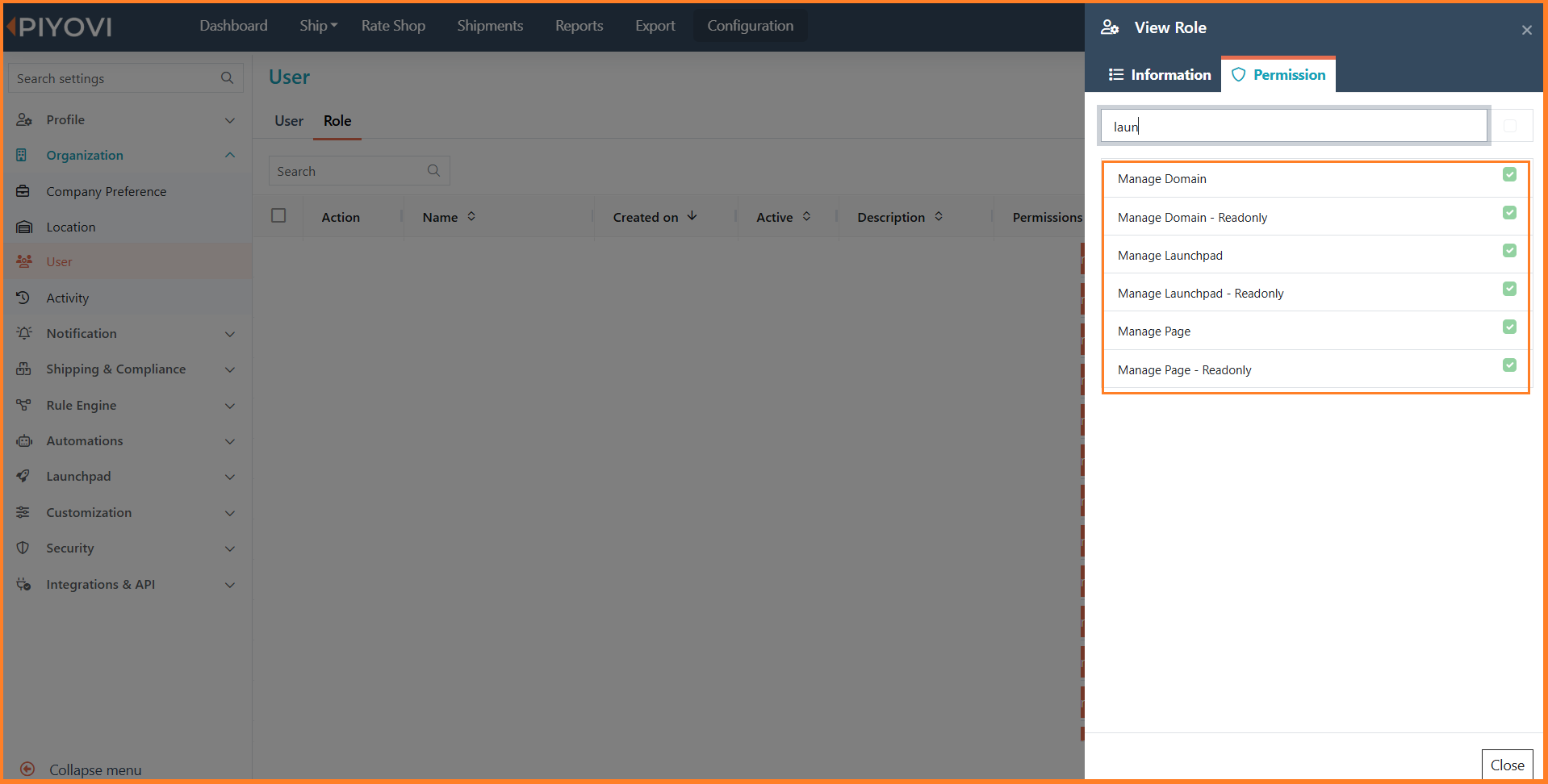
Task: Toggle the Manage Launchpad checkbox
Action: pyautogui.click(x=1509, y=251)
